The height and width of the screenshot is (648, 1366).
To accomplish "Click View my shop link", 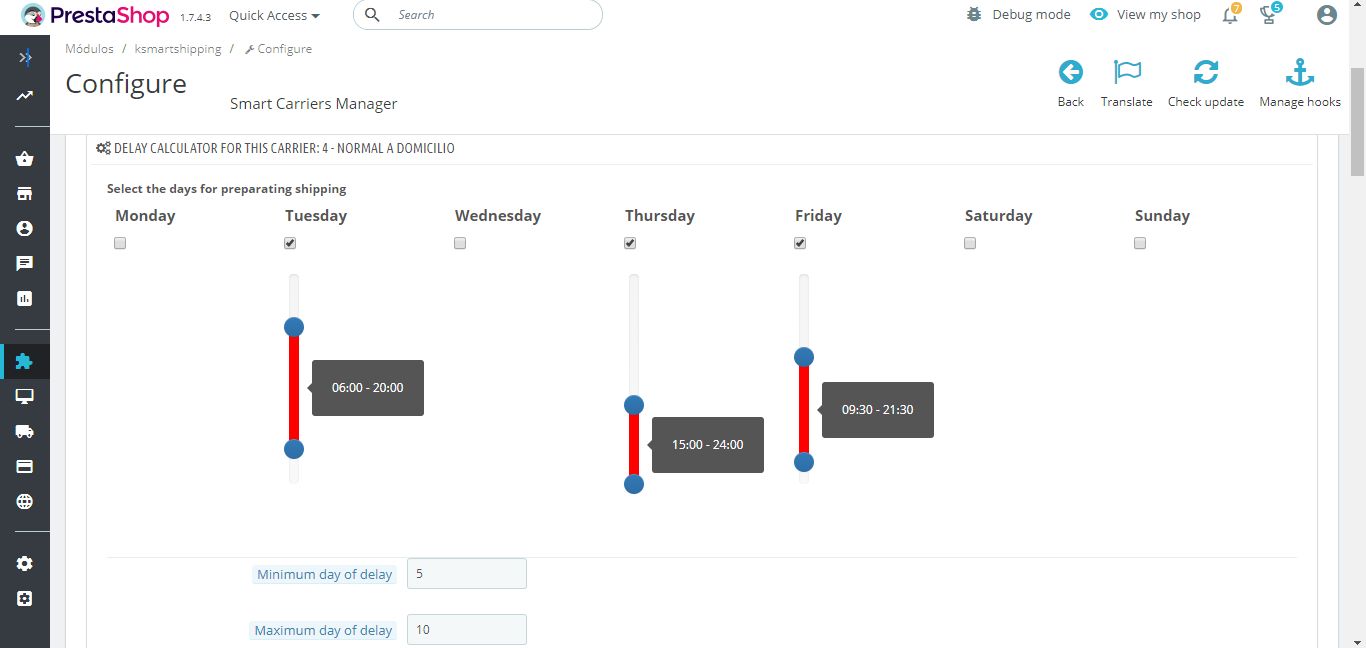I will [1146, 15].
